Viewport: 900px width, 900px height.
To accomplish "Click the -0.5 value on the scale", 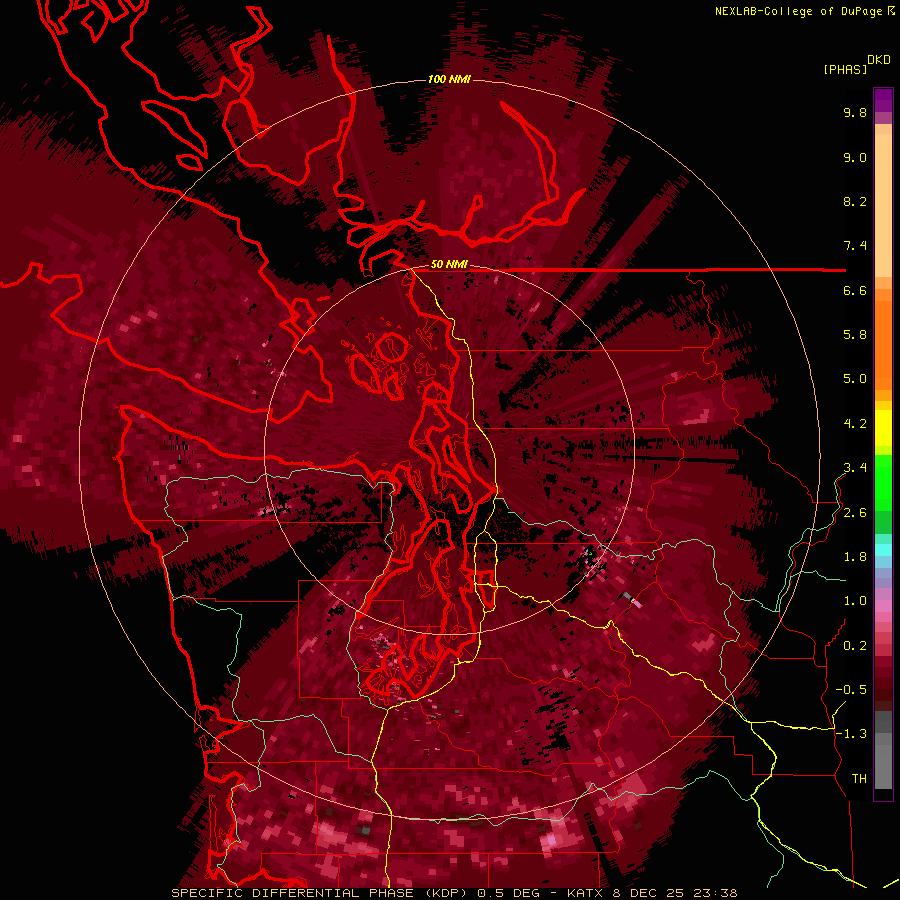I will [x=851, y=690].
